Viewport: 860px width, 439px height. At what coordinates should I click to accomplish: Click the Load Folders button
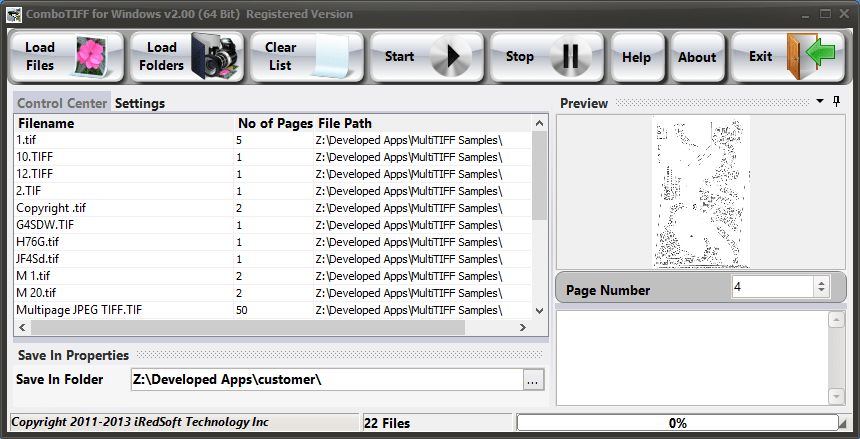(186, 57)
